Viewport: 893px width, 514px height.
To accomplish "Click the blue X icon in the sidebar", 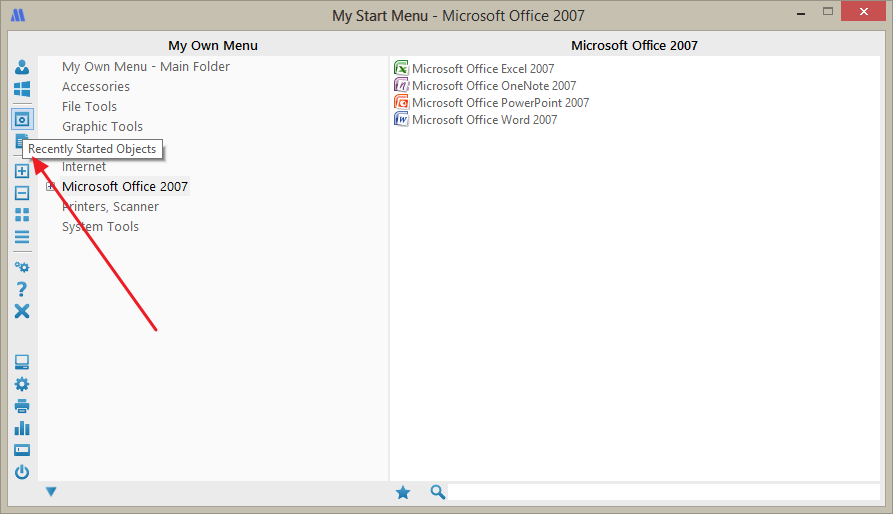I will click(22, 311).
